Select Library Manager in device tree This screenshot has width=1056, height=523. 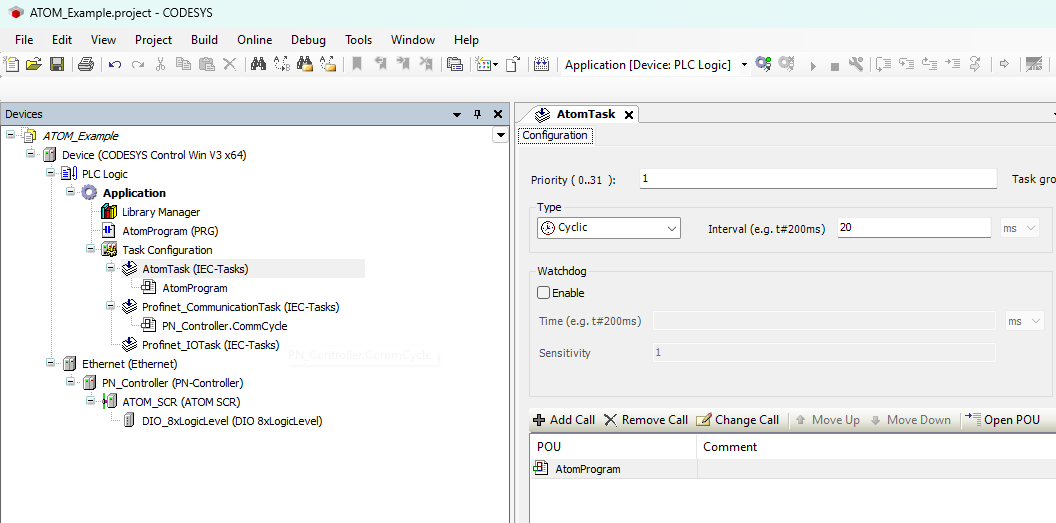tap(161, 211)
